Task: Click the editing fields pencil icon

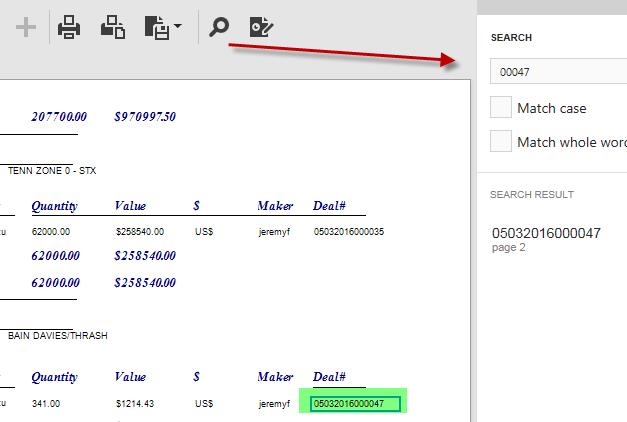Action: (x=261, y=27)
